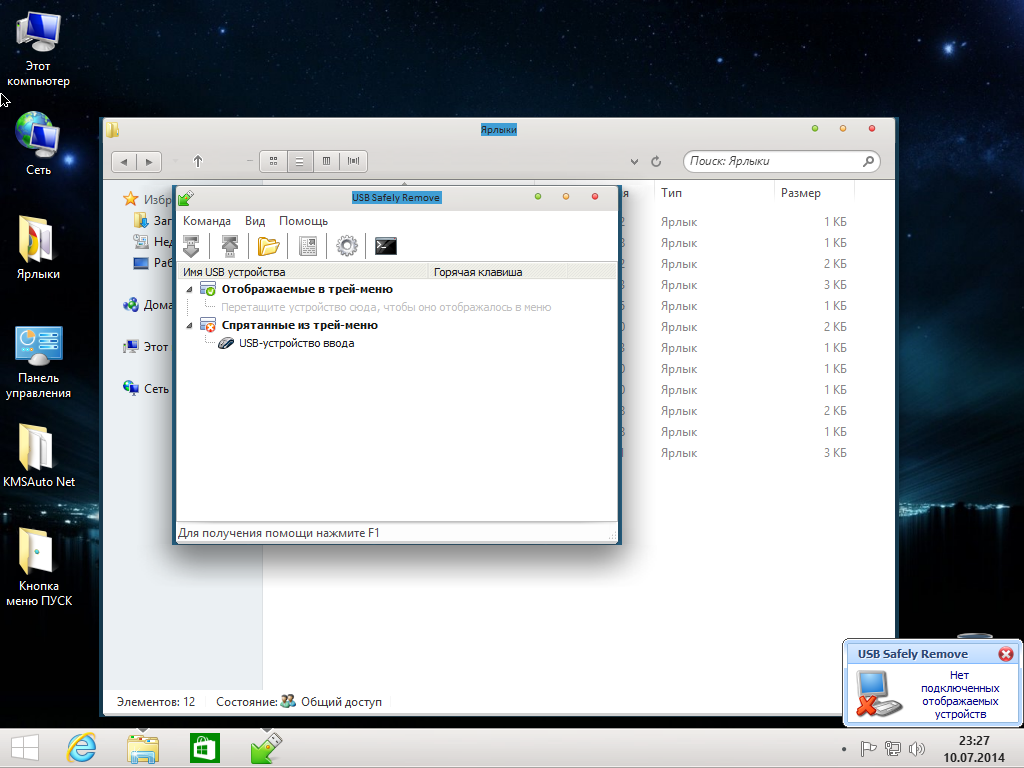Click the USB Safely Remove taskbar icon
Viewport: 1024px width, 768px height.
266,748
